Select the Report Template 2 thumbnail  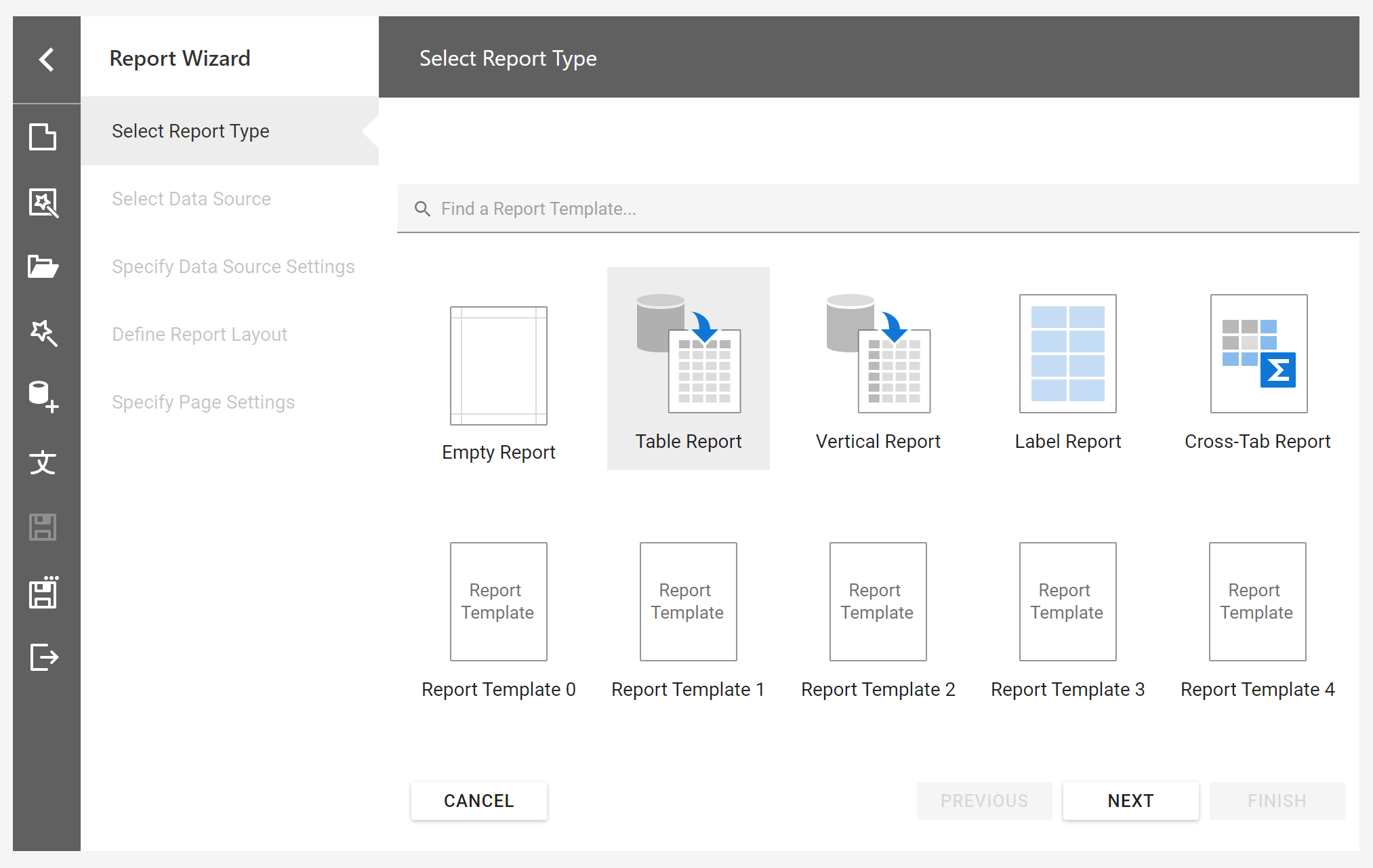[x=877, y=602]
